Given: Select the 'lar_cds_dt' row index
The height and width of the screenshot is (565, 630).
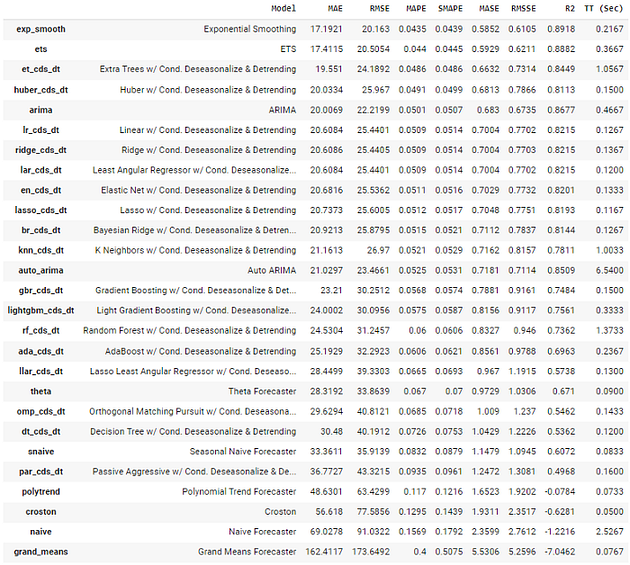Looking at the screenshot, I should 41,170.
